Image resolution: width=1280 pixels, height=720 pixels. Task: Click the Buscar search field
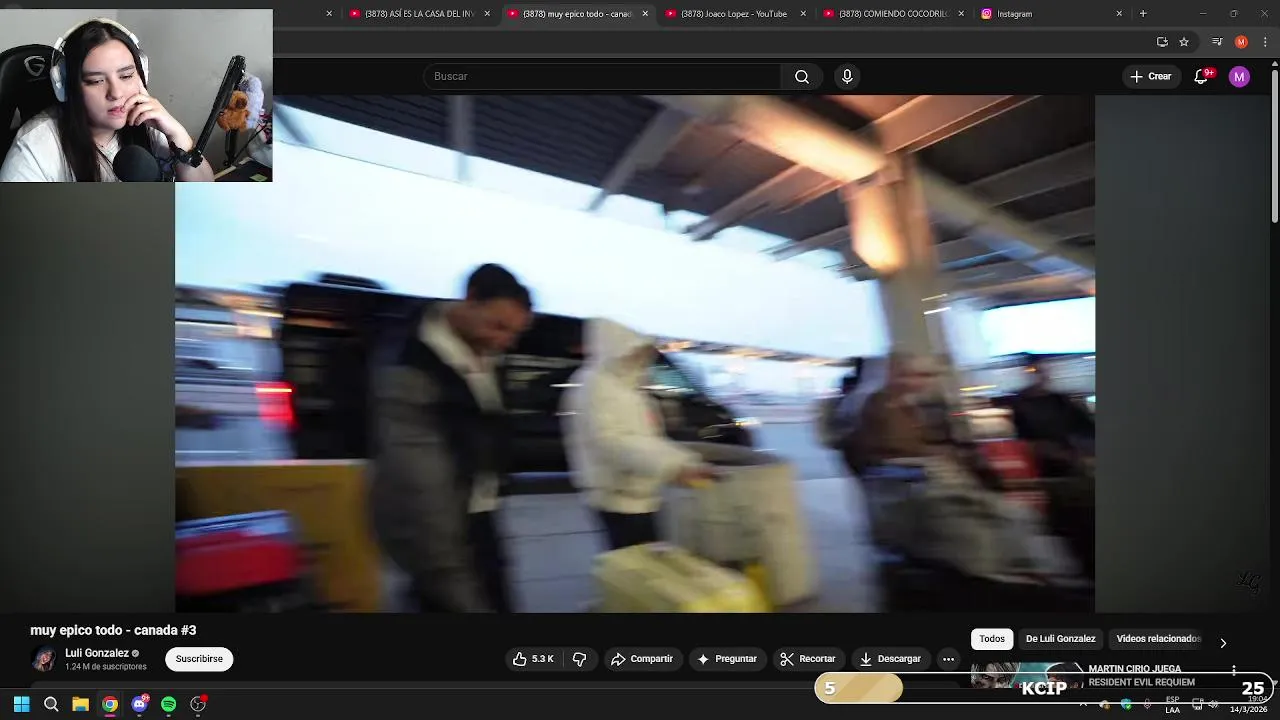[x=602, y=77]
